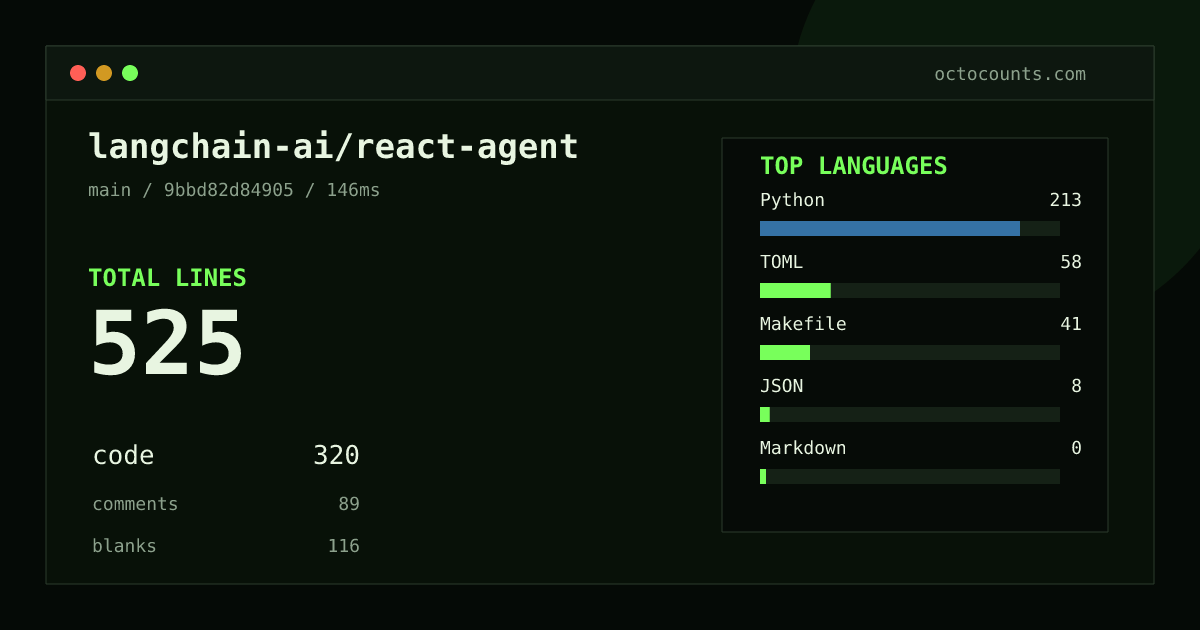
Task: Select the TOML count 58
Action: [1071, 262]
